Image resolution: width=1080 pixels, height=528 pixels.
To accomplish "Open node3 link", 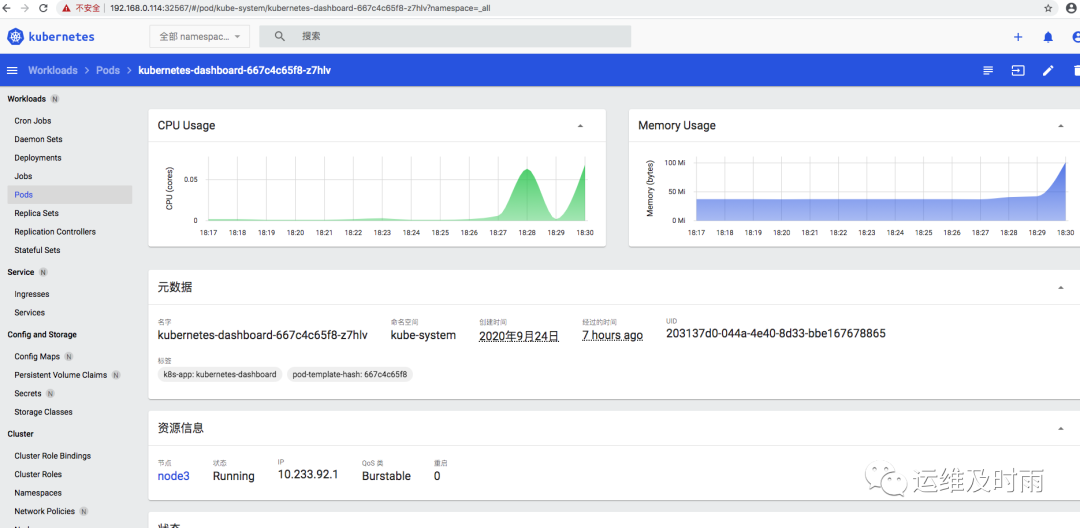I will pyautogui.click(x=174, y=476).
